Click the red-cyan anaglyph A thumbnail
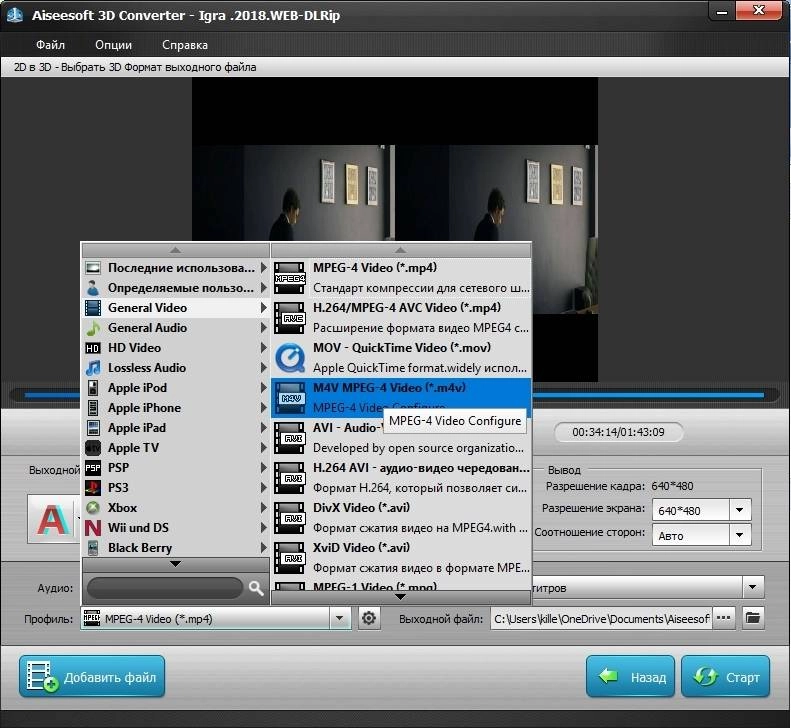The width and height of the screenshot is (791, 728). [x=52, y=520]
